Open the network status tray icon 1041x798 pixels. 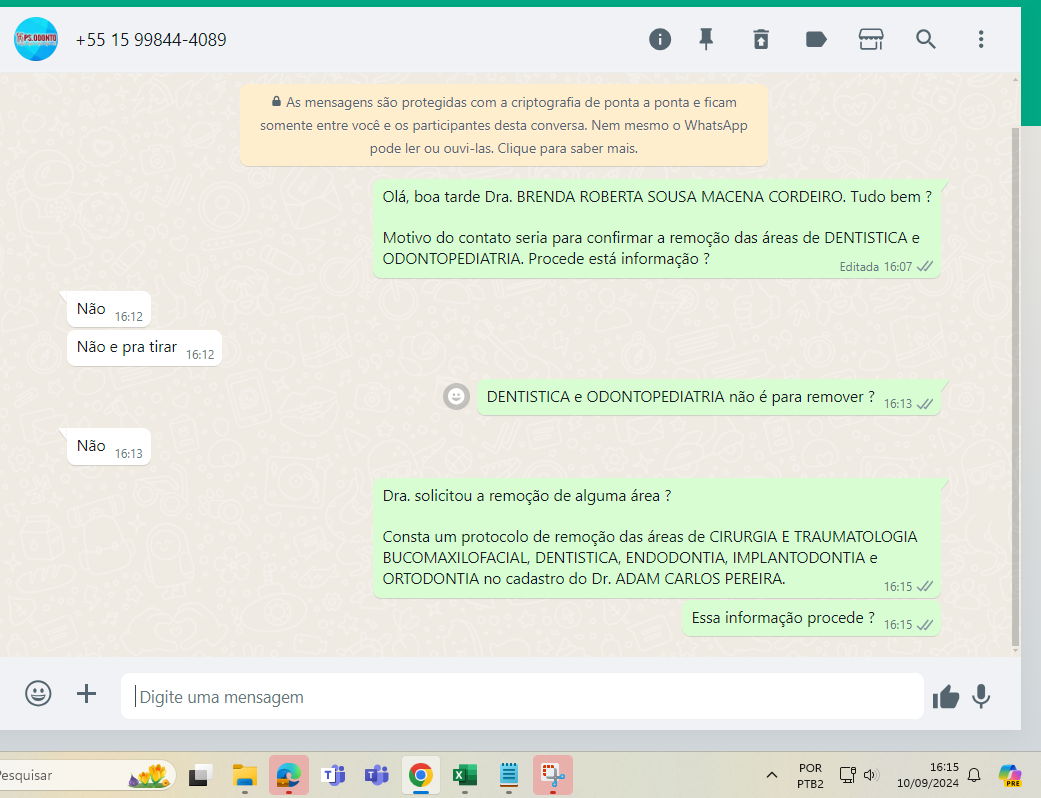(847, 775)
